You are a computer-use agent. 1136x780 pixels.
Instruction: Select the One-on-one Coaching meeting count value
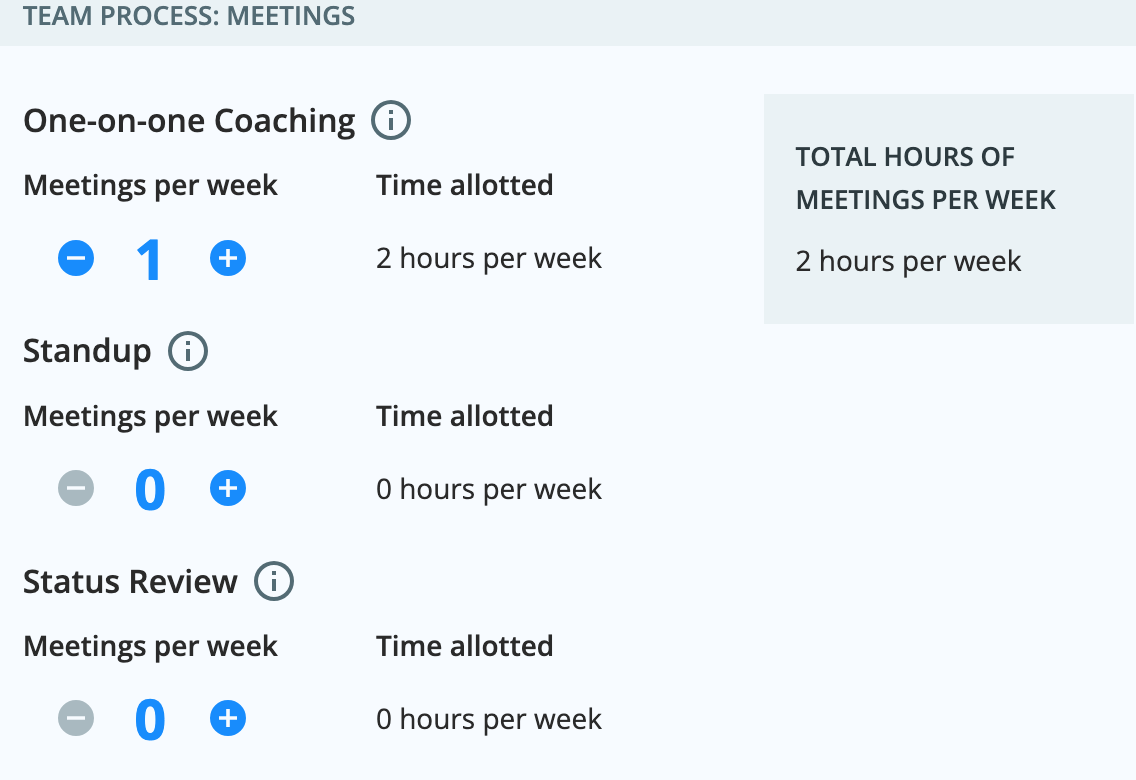(150, 261)
